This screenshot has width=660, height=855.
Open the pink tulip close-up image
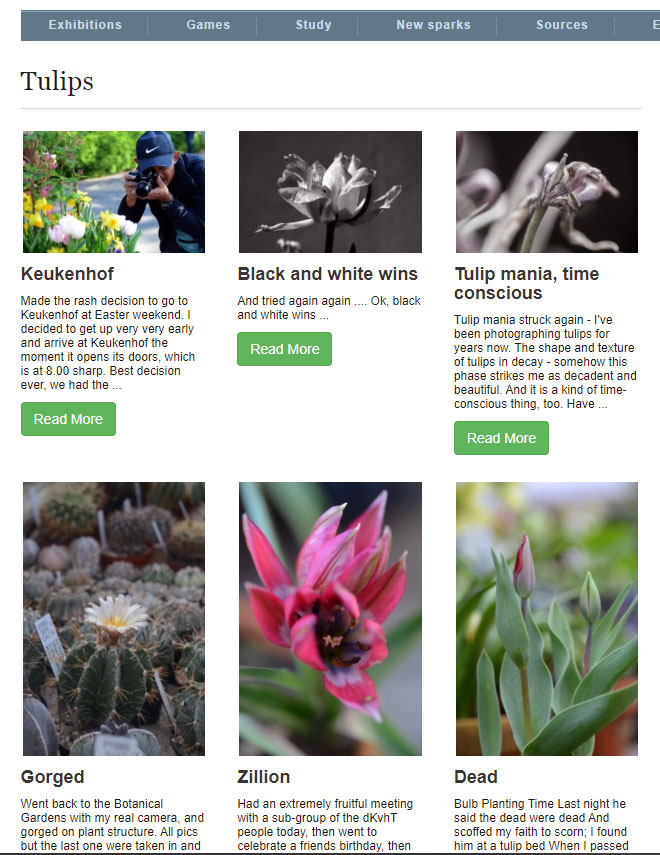click(331, 619)
